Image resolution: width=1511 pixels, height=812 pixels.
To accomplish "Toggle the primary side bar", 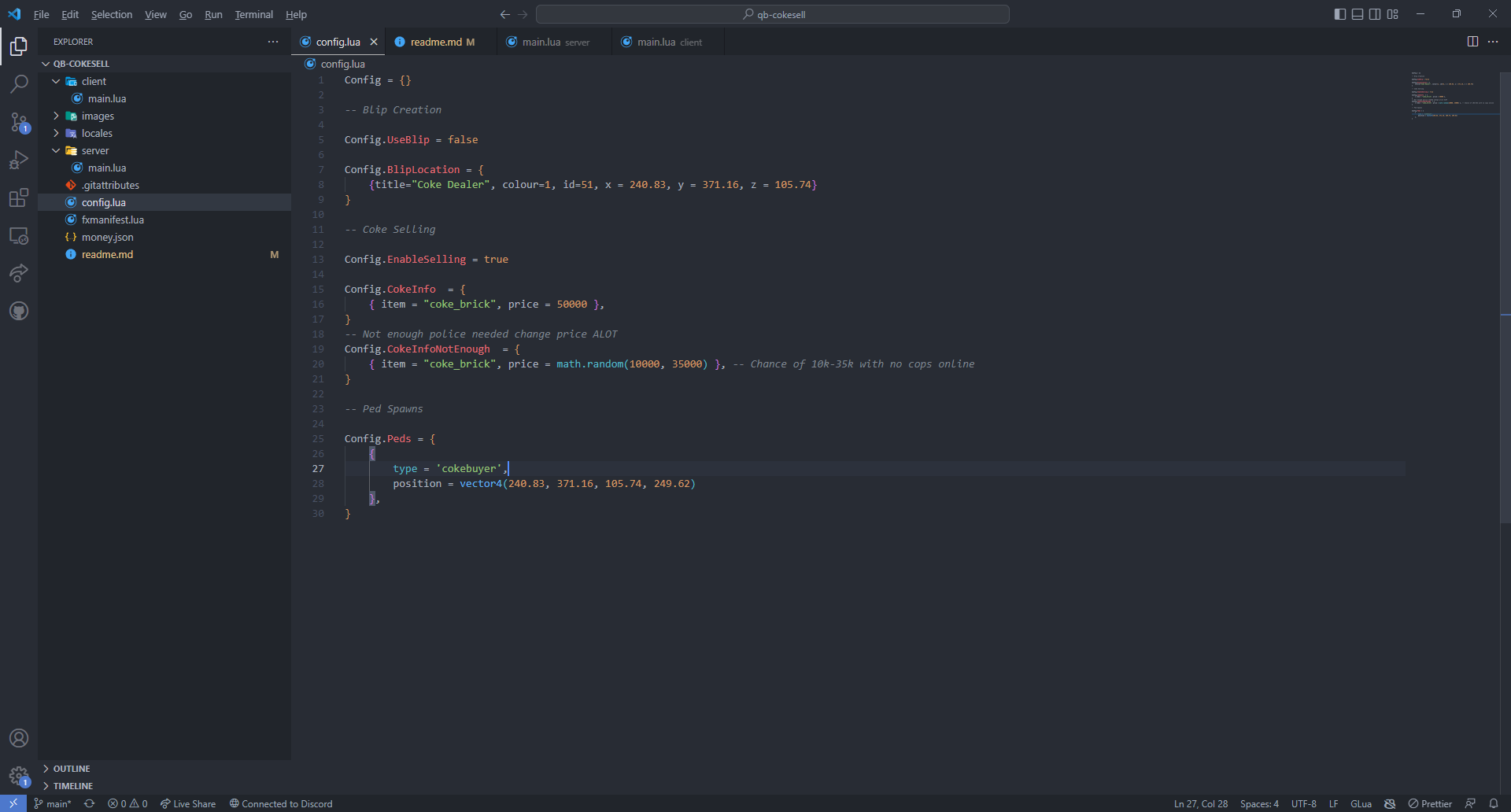I will (1339, 14).
